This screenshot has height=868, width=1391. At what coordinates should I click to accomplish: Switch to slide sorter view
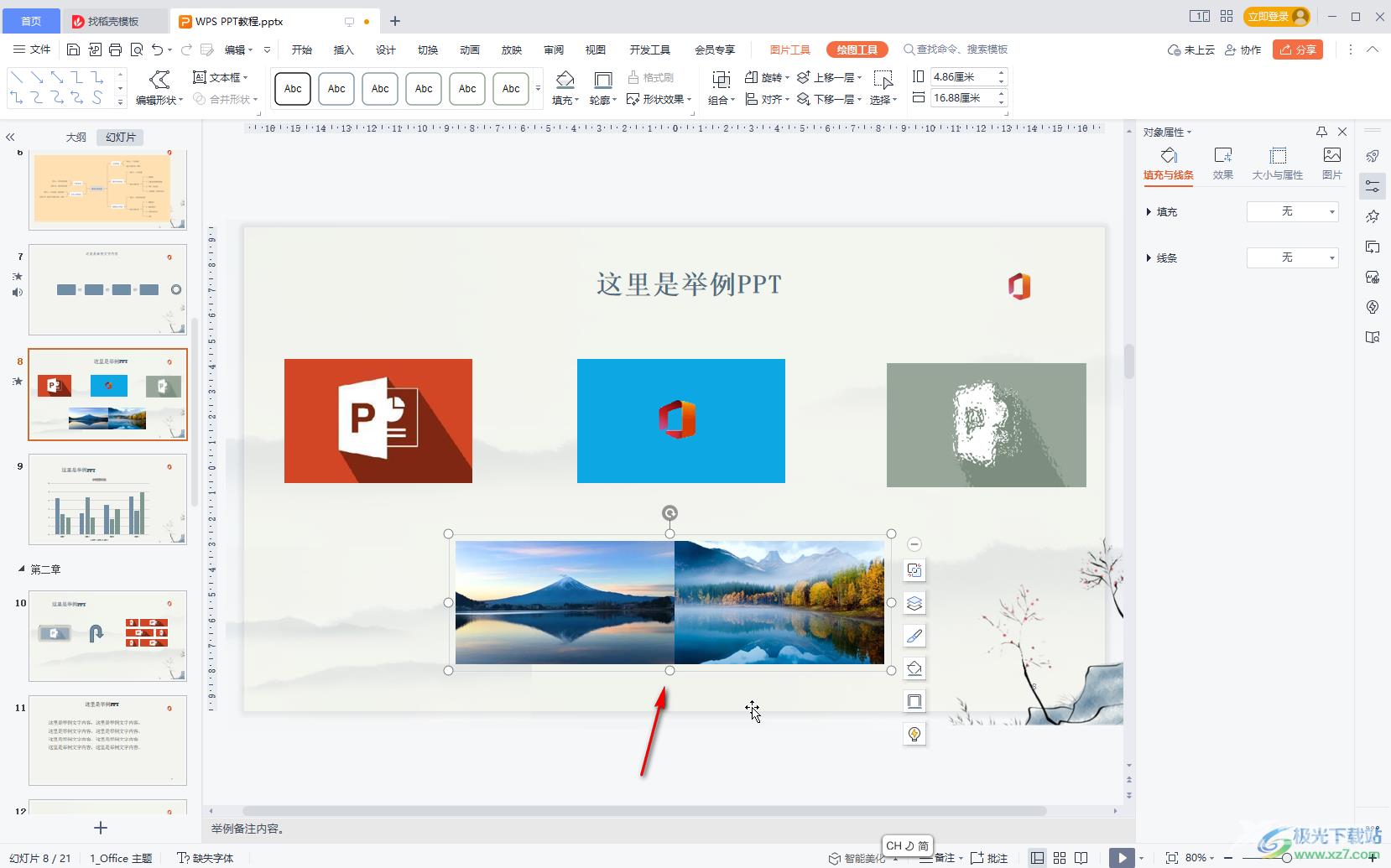click(x=1060, y=858)
